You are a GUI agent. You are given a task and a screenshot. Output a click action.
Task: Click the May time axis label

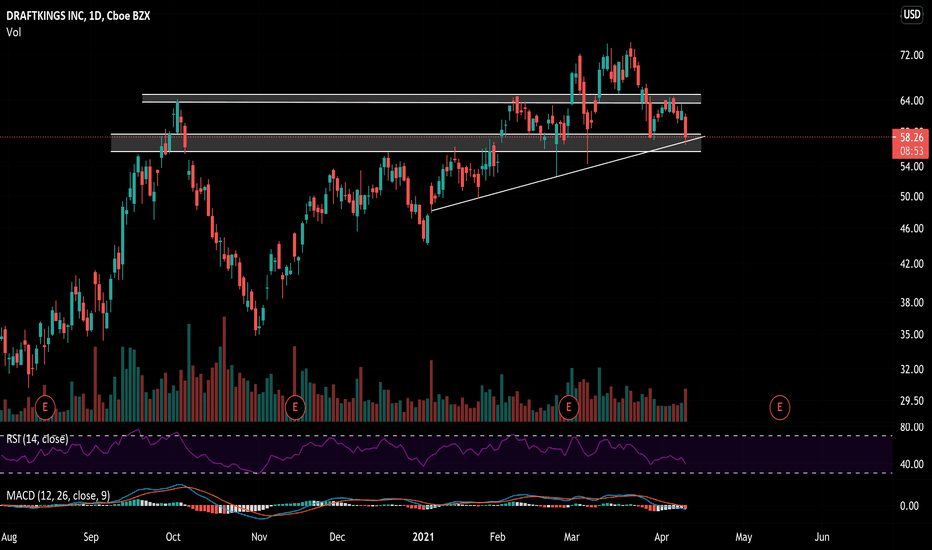pyautogui.click(x=744, y=537)
